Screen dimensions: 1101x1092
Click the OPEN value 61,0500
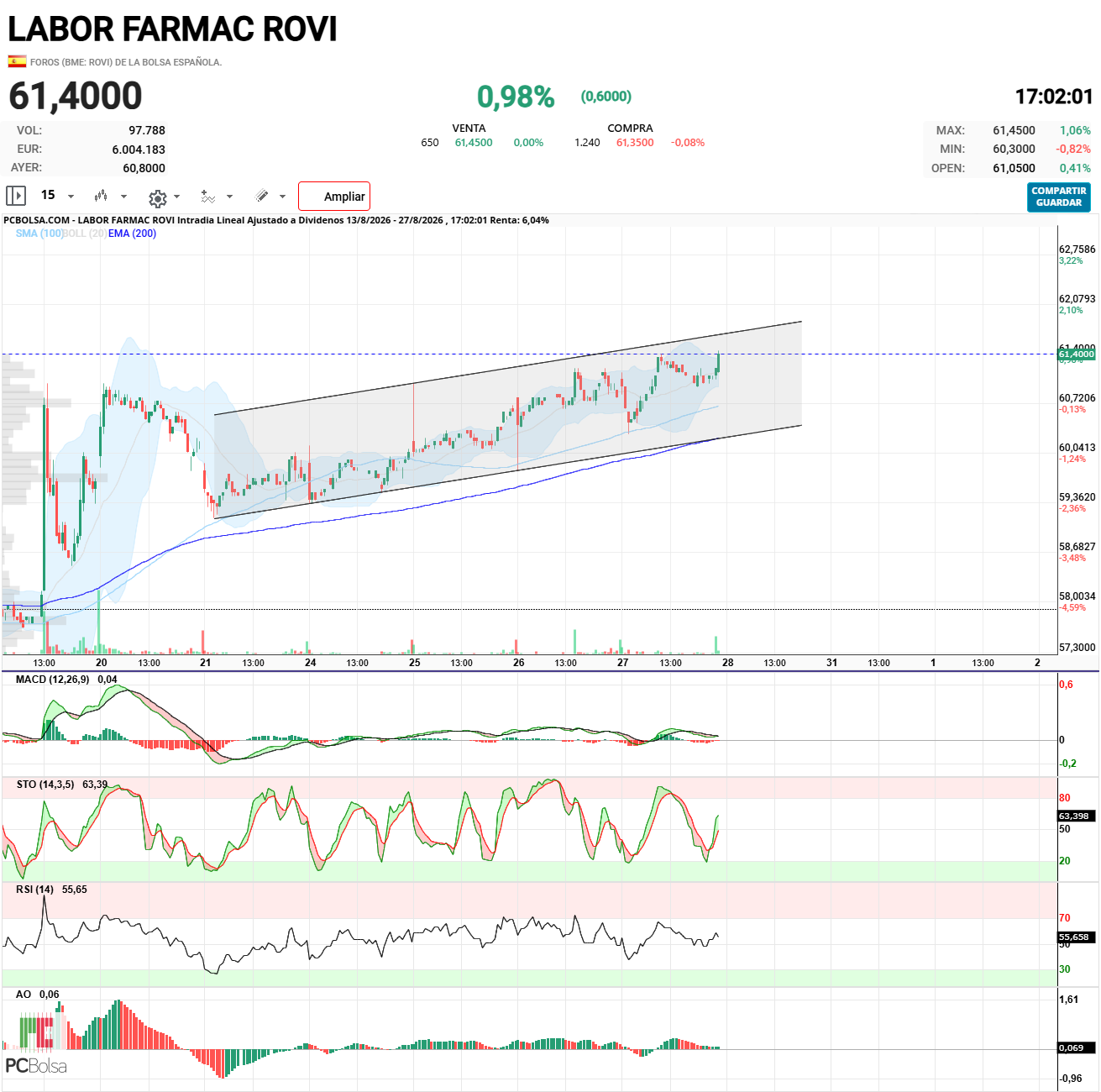tap(1014, 168)
